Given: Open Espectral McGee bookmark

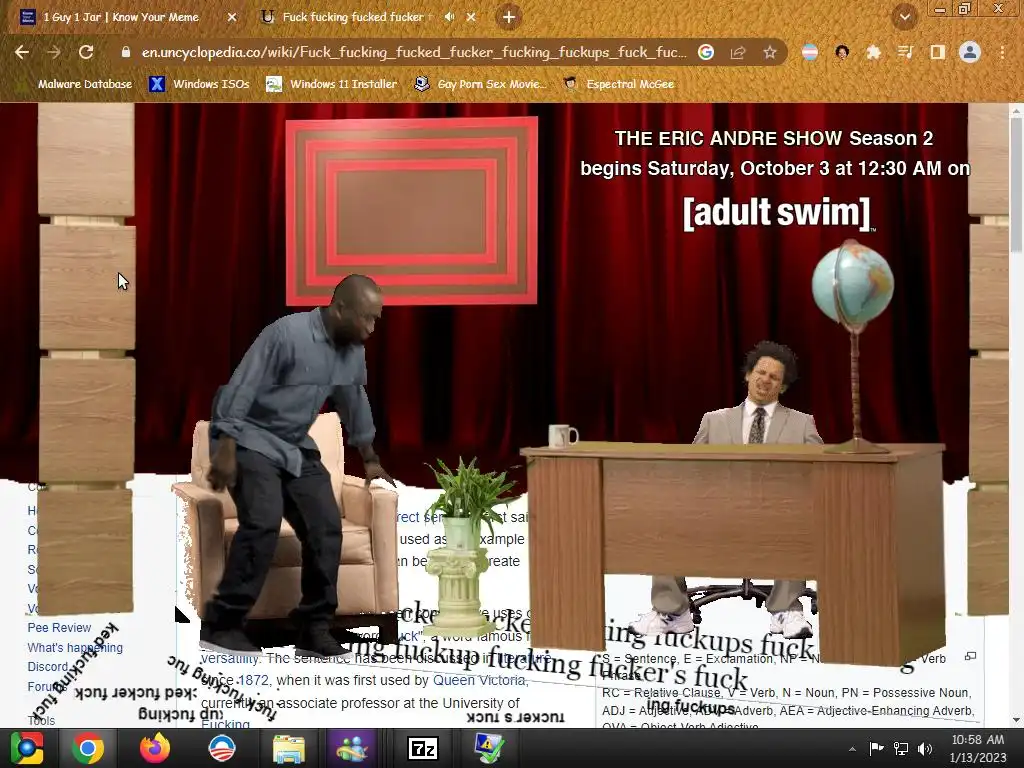Looking at the screenshot, I should [618, 84].
